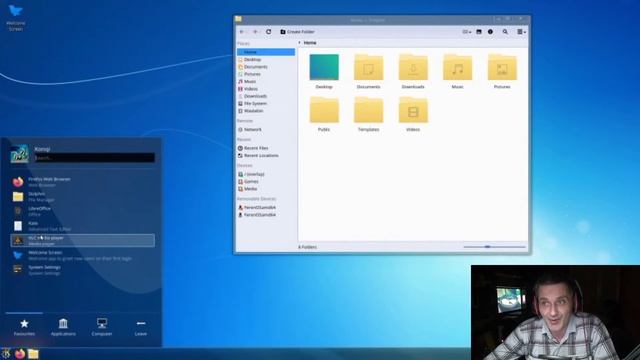Launch Dolphin File Manager from favourites
Screen dimensions: 640x360
tap(82, 197)
